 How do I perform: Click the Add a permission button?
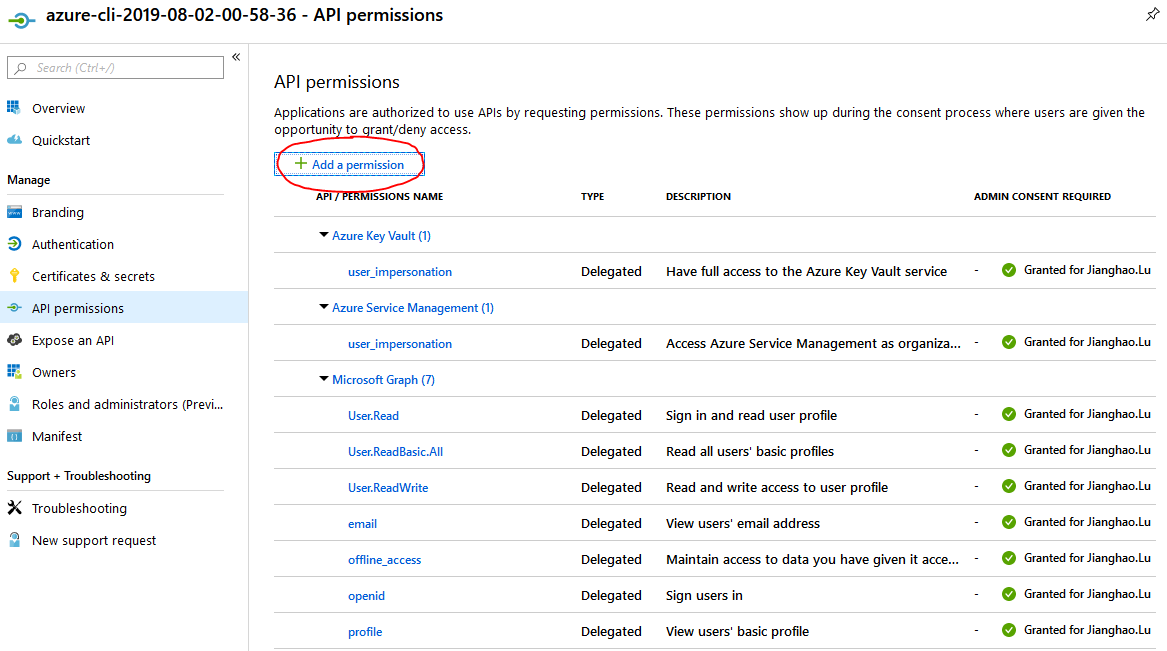[x=349, y=164]
